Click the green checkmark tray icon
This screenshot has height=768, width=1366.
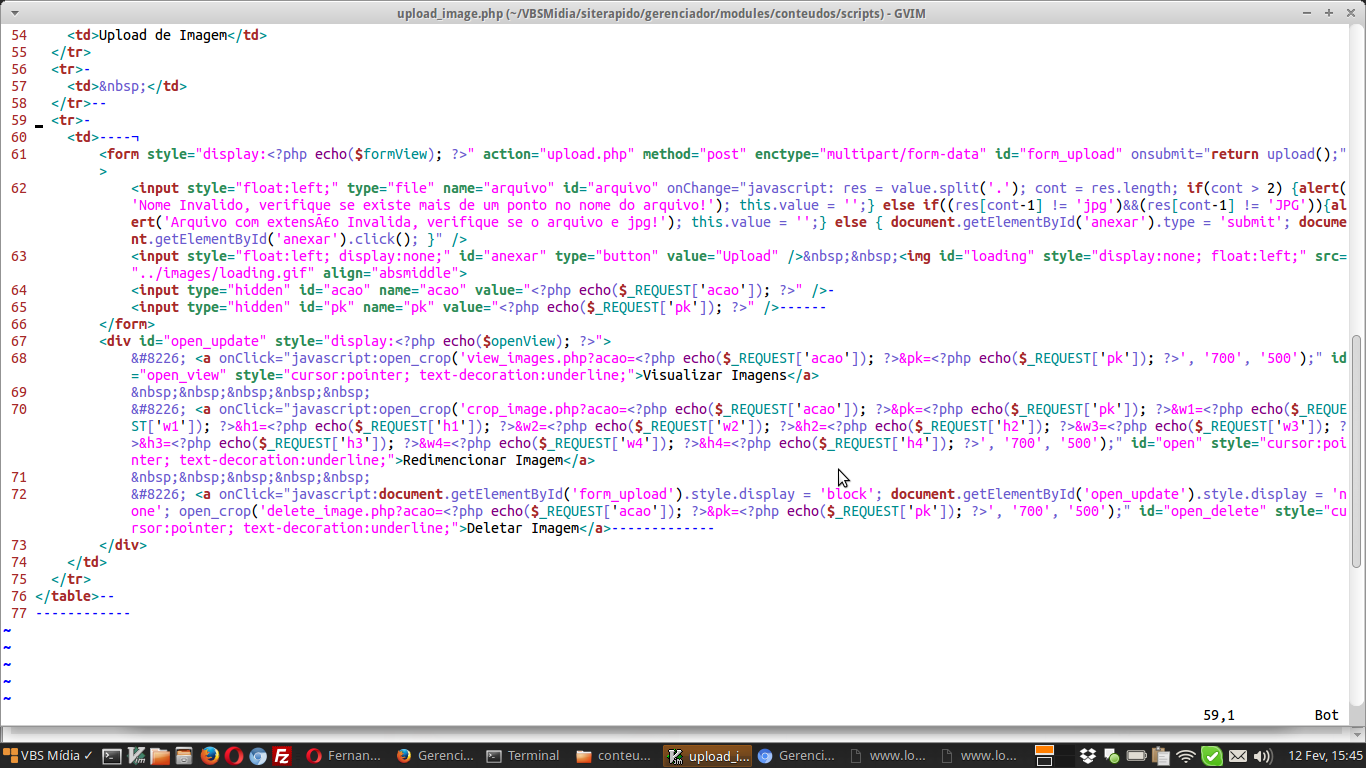(x=1211, y=756)
